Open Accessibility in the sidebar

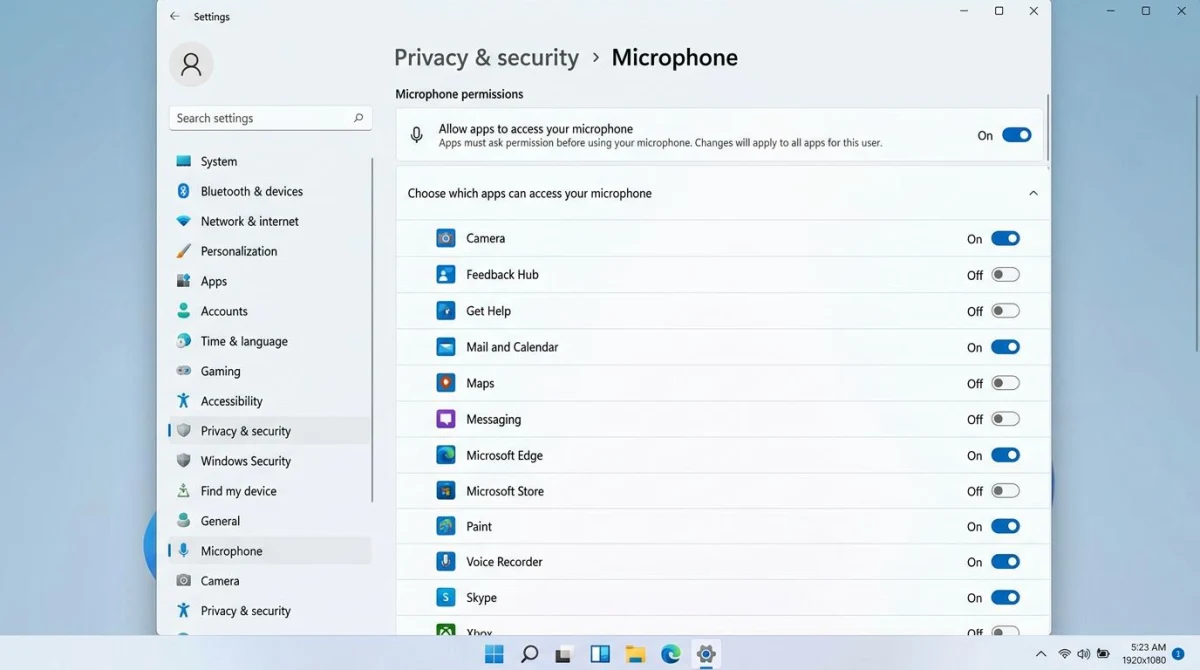click(x=270, y=401)
